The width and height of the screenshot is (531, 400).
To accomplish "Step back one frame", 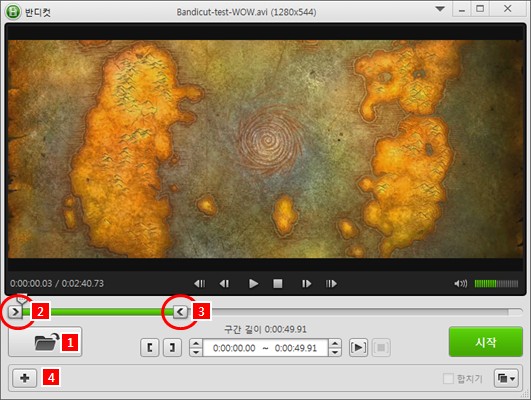I will click(225, 283).
